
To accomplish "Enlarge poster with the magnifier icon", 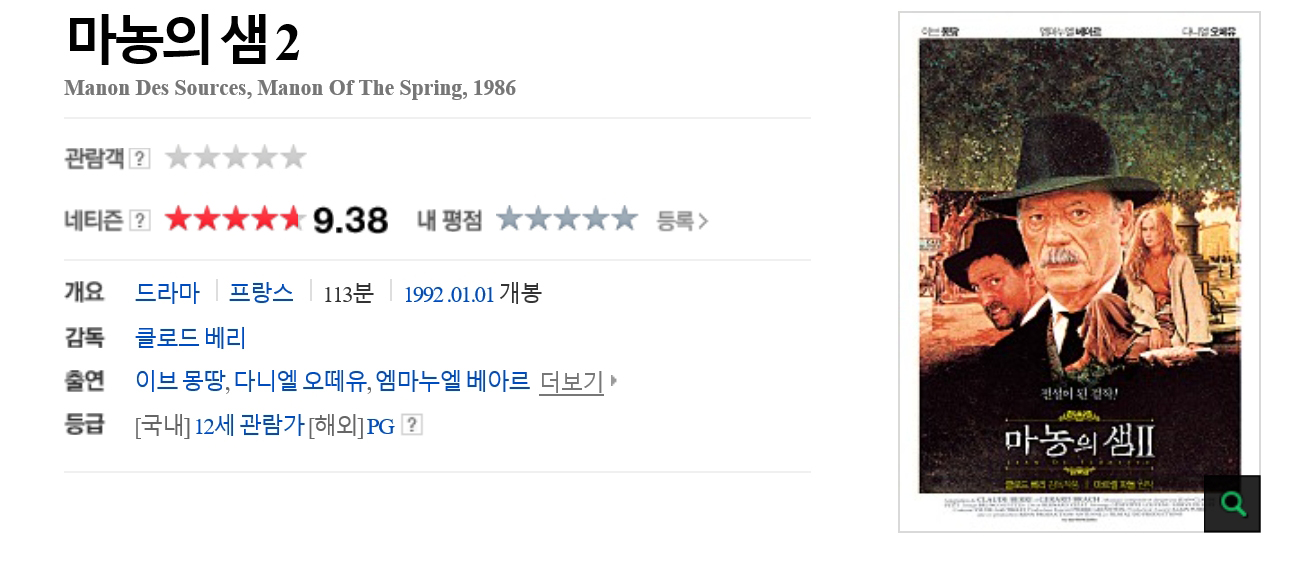I will (x=1232, y=504).
